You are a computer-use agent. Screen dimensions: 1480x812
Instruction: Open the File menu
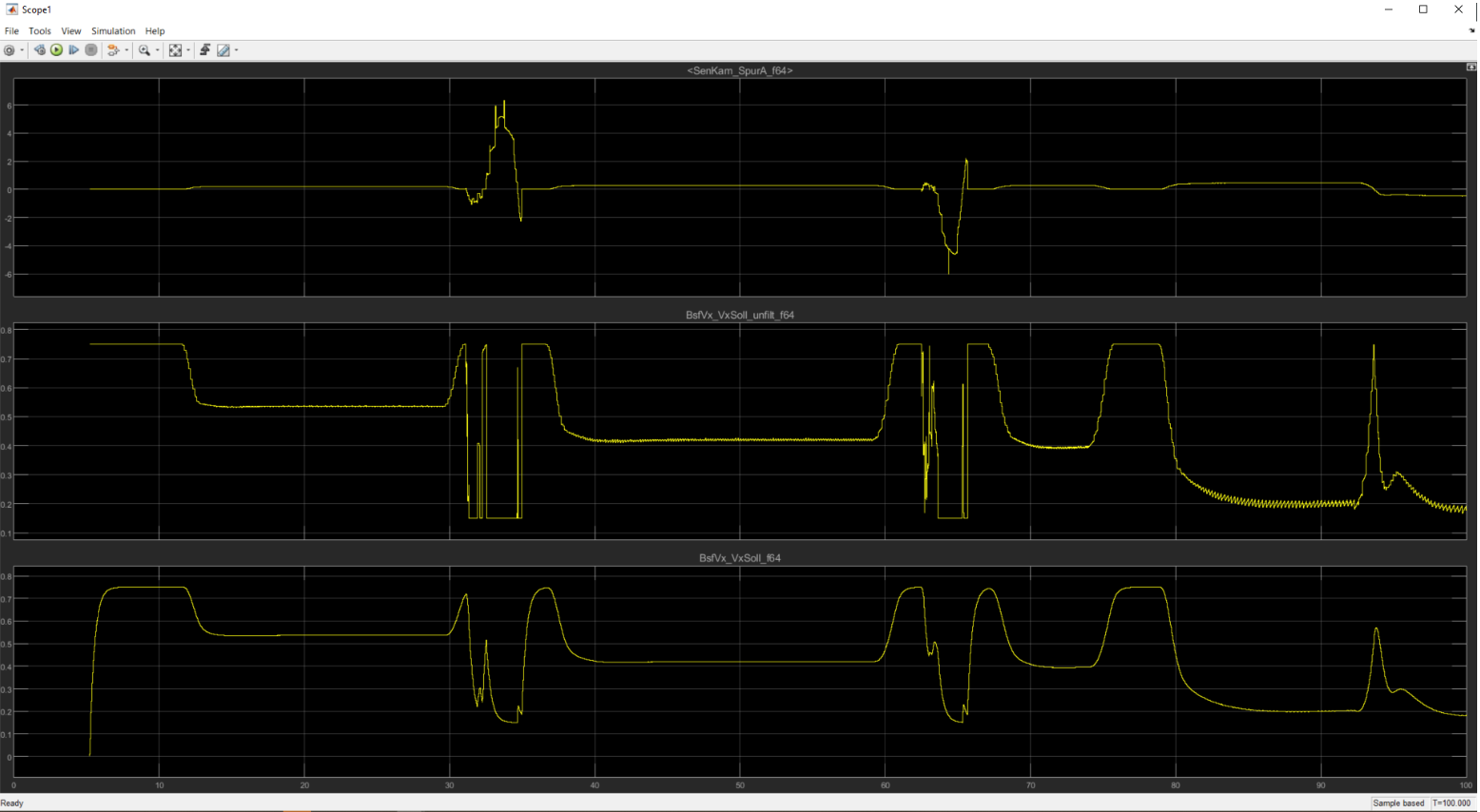pyautogui.click(x=11, y=31)
